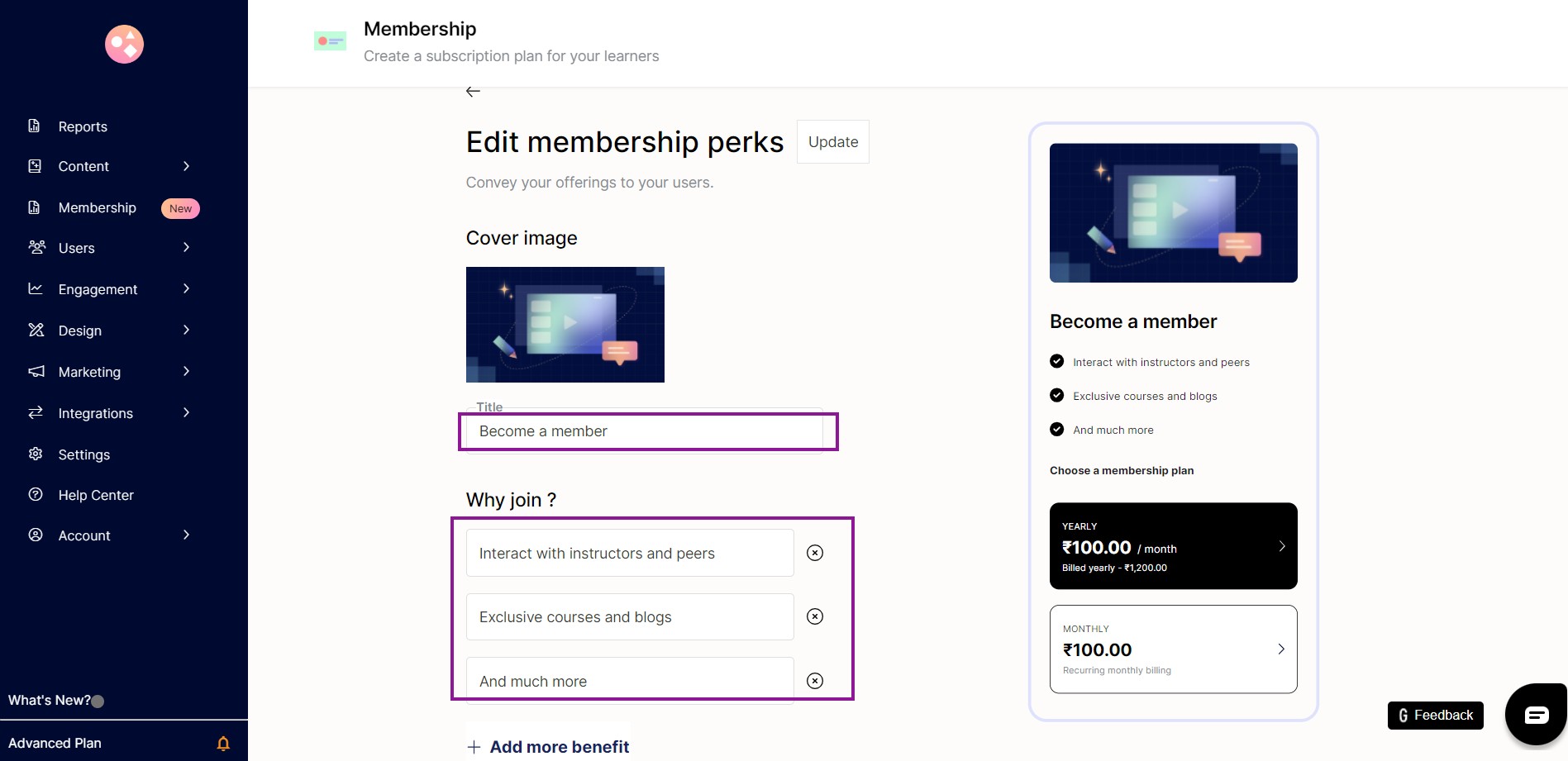Expand the Engagement menu chevron
Viewport: 1568px width, 761px height.
click(187, 288)
